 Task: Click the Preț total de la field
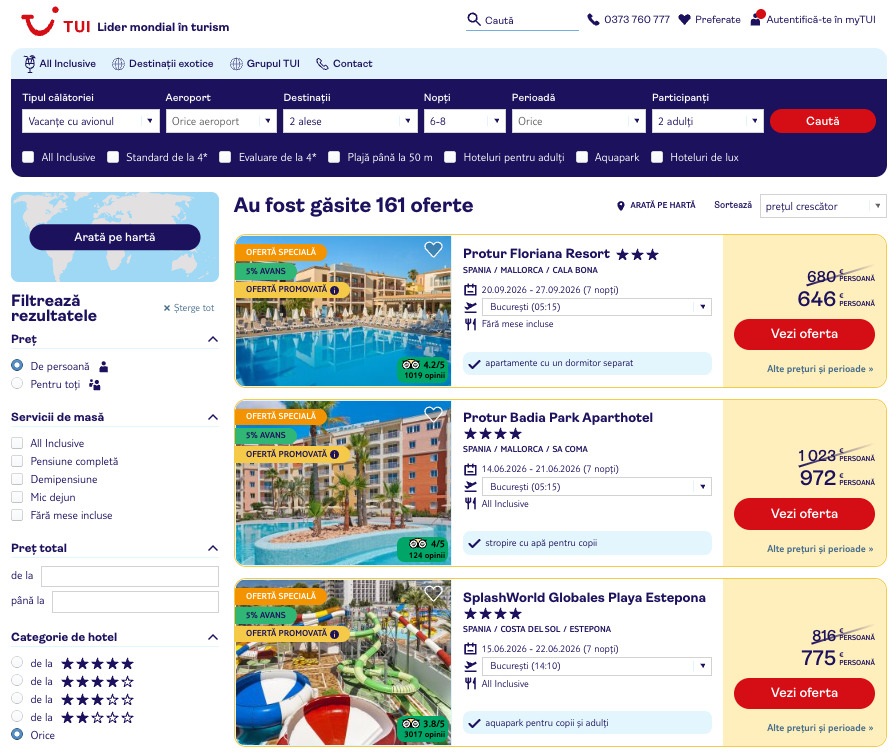pos(130,576)
